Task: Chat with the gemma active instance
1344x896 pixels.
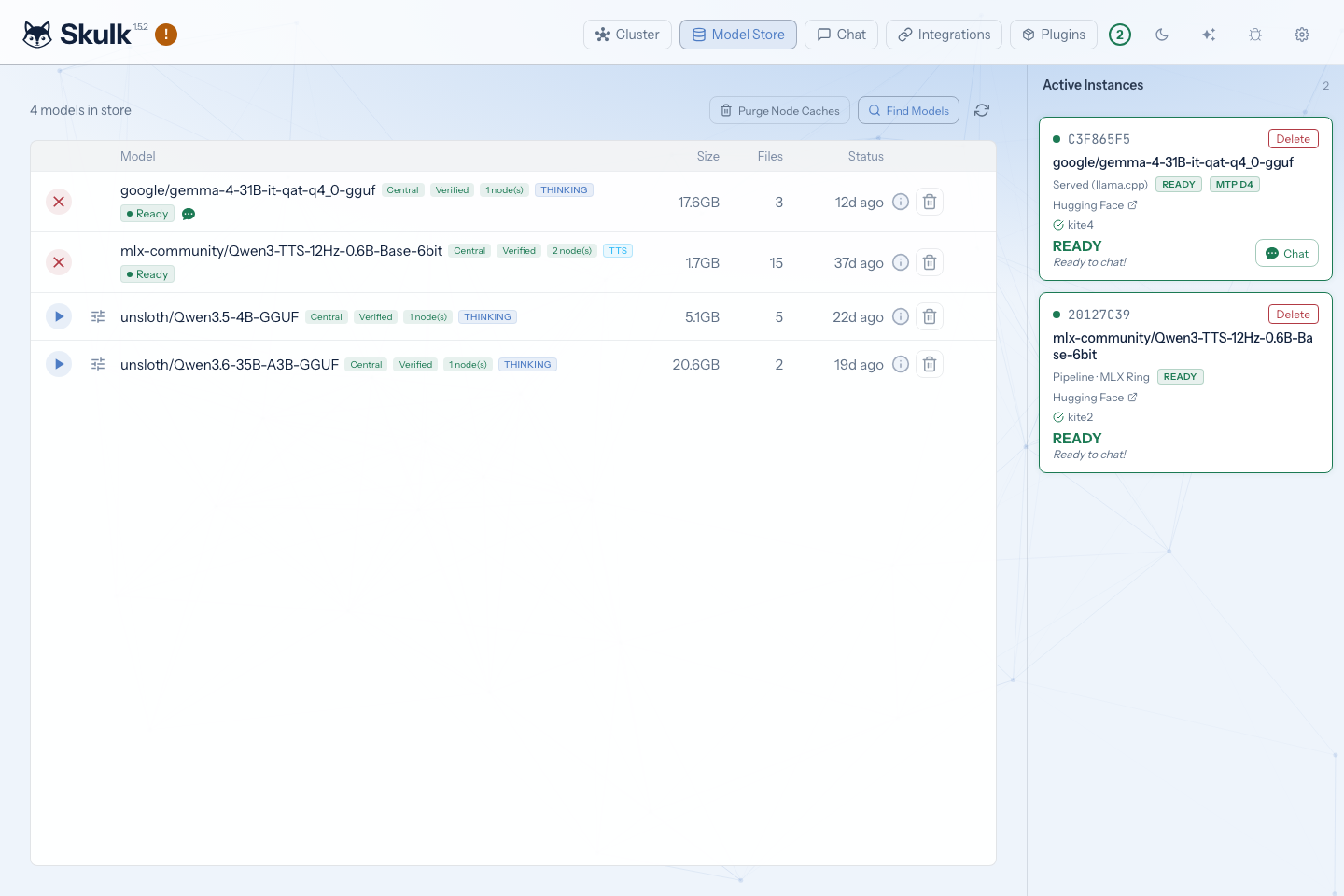Action: (x=1287, y=254)
